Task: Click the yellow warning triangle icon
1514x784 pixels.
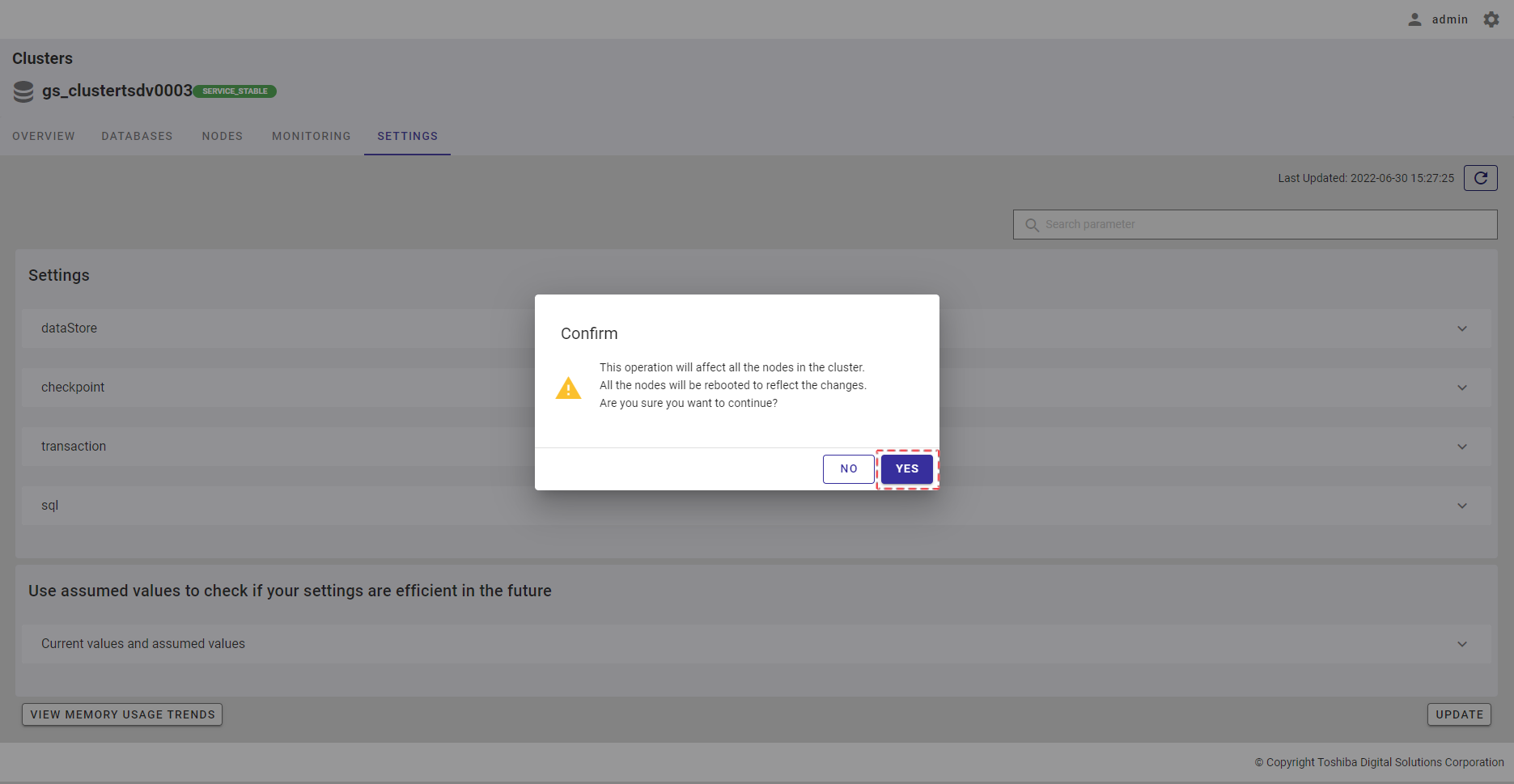Action: (568, 388)
